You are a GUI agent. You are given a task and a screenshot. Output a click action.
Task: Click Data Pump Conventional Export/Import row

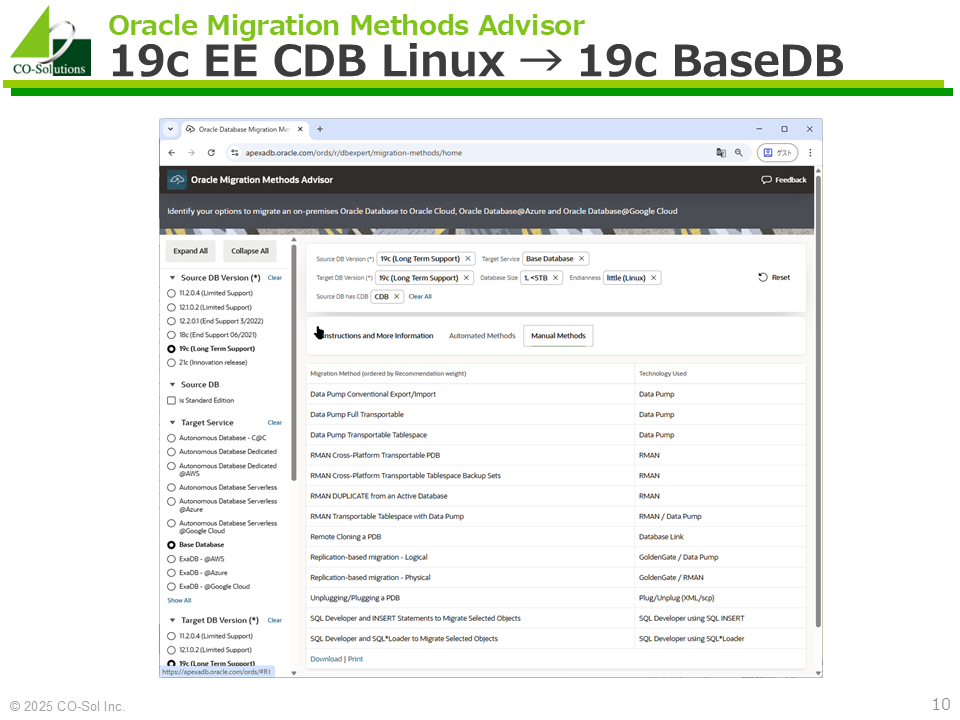[556, 394]
